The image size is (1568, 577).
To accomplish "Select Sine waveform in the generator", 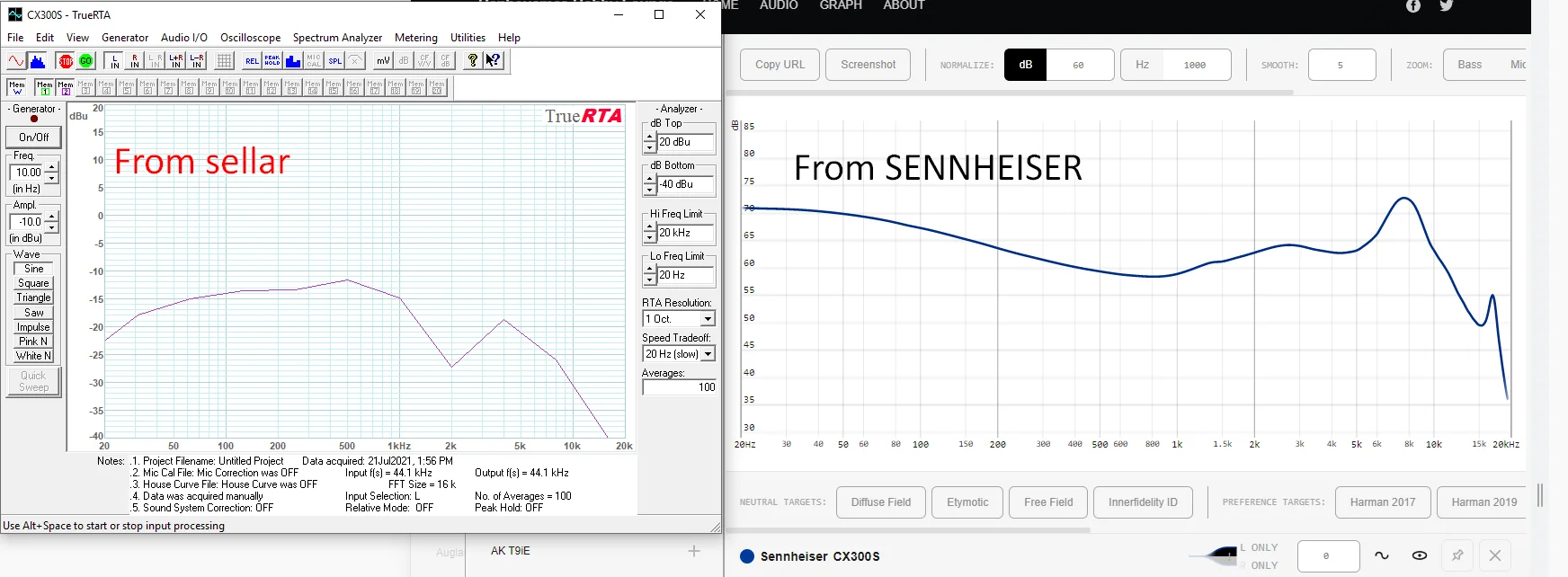I will click(34, 269).
